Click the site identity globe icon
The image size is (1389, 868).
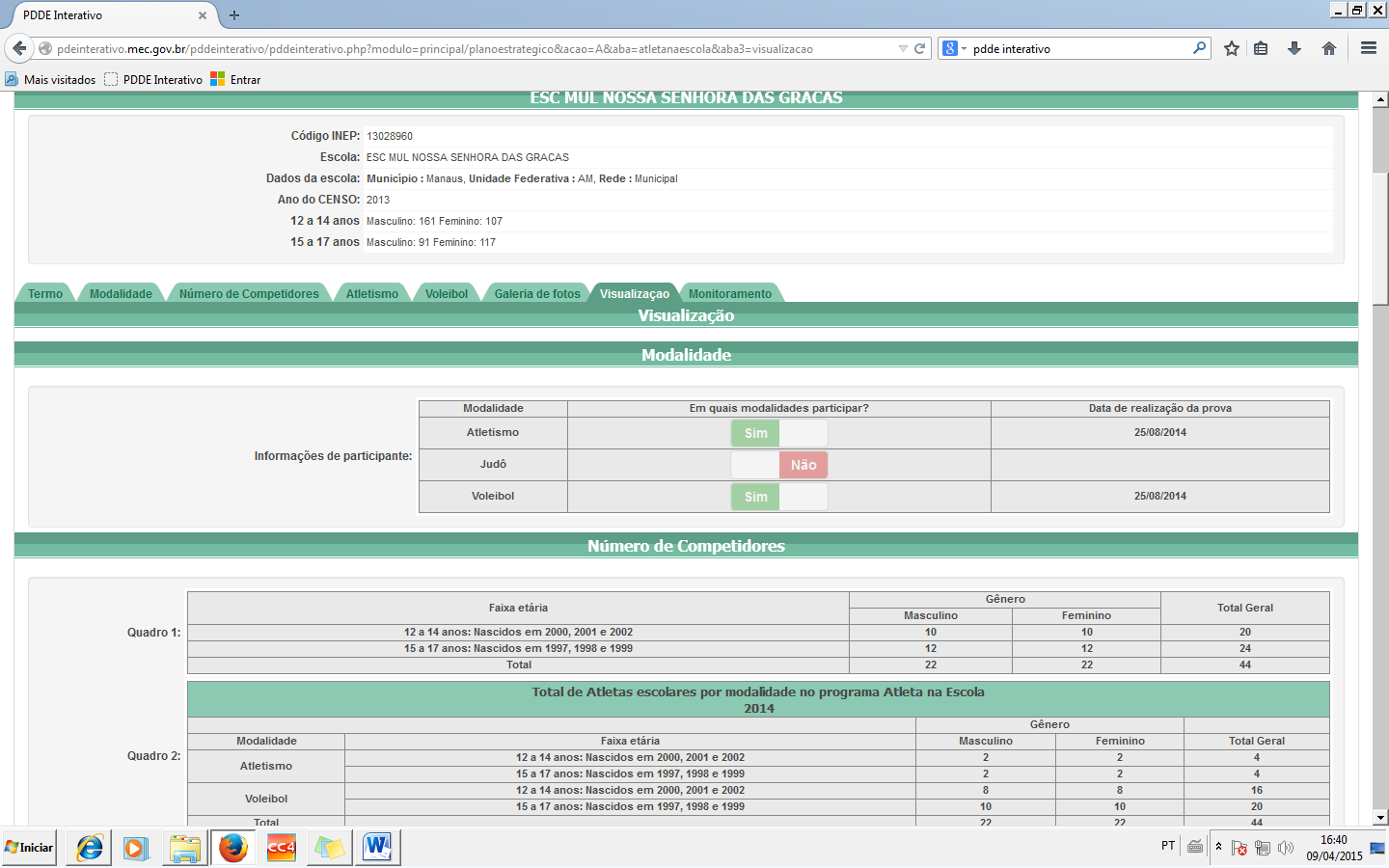point(45,48)
